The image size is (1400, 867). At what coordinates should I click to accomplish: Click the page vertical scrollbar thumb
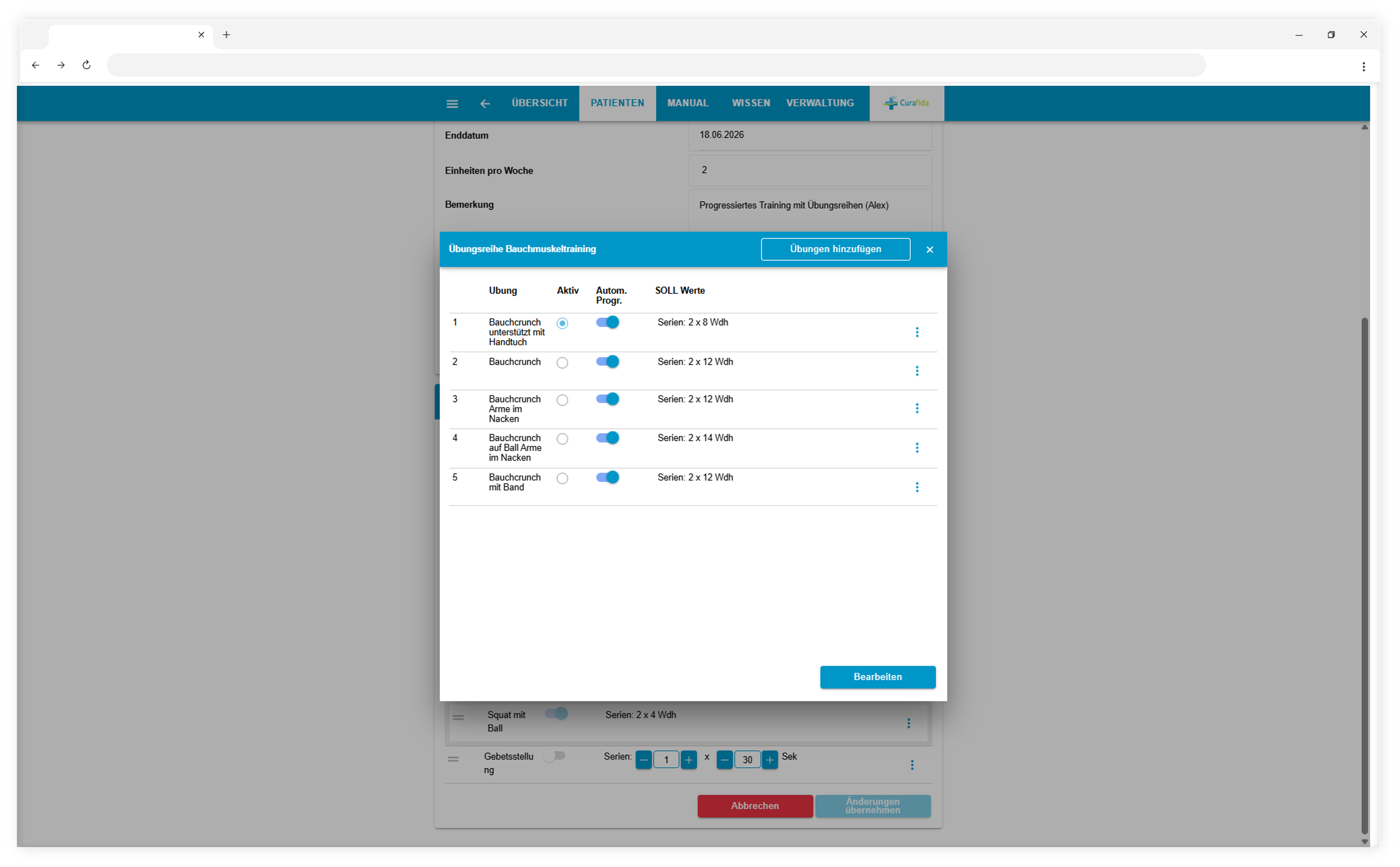pos(1364,576)
